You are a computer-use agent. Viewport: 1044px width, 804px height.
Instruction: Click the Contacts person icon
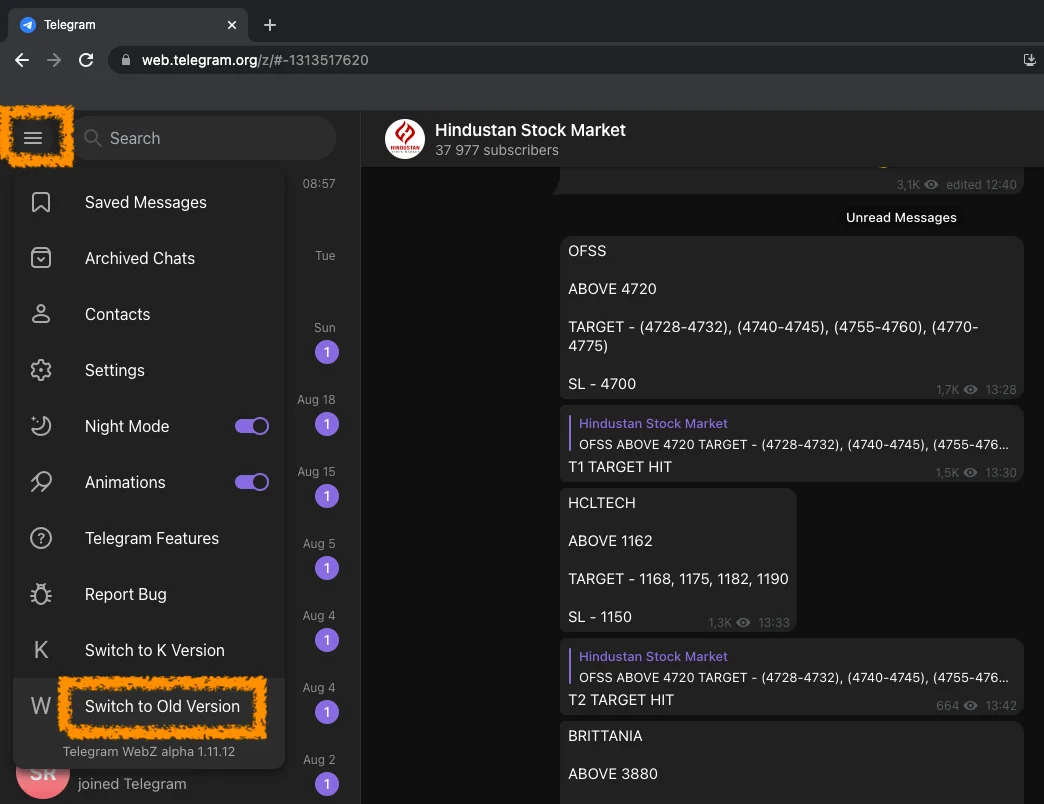41,313
